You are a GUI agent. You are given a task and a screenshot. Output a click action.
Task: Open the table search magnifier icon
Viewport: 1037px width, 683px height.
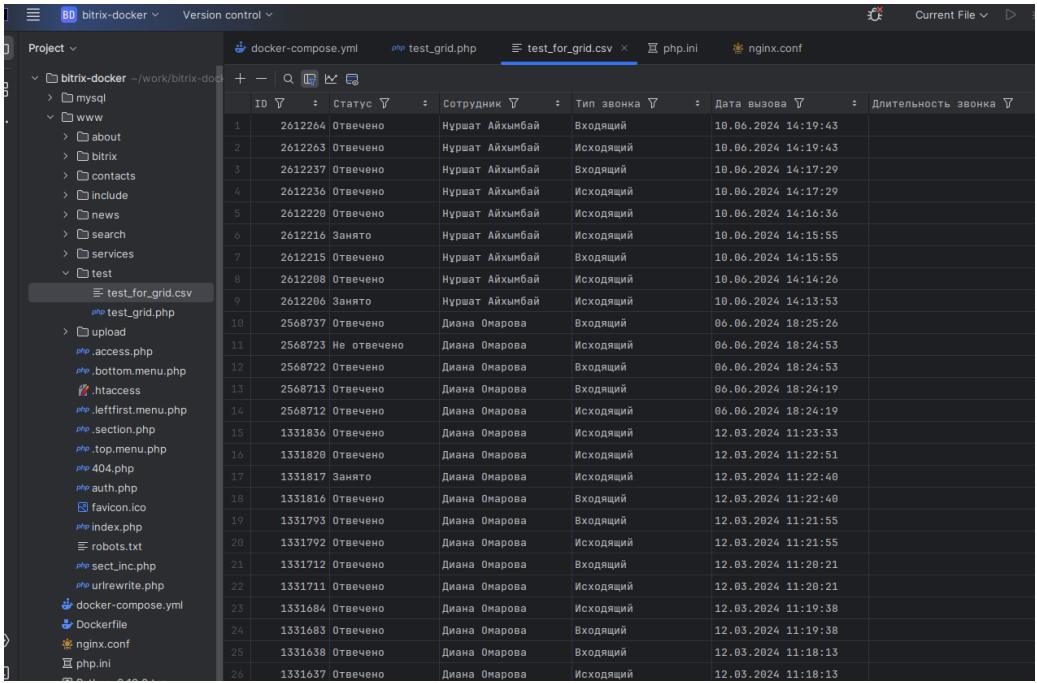coord(288,79)
